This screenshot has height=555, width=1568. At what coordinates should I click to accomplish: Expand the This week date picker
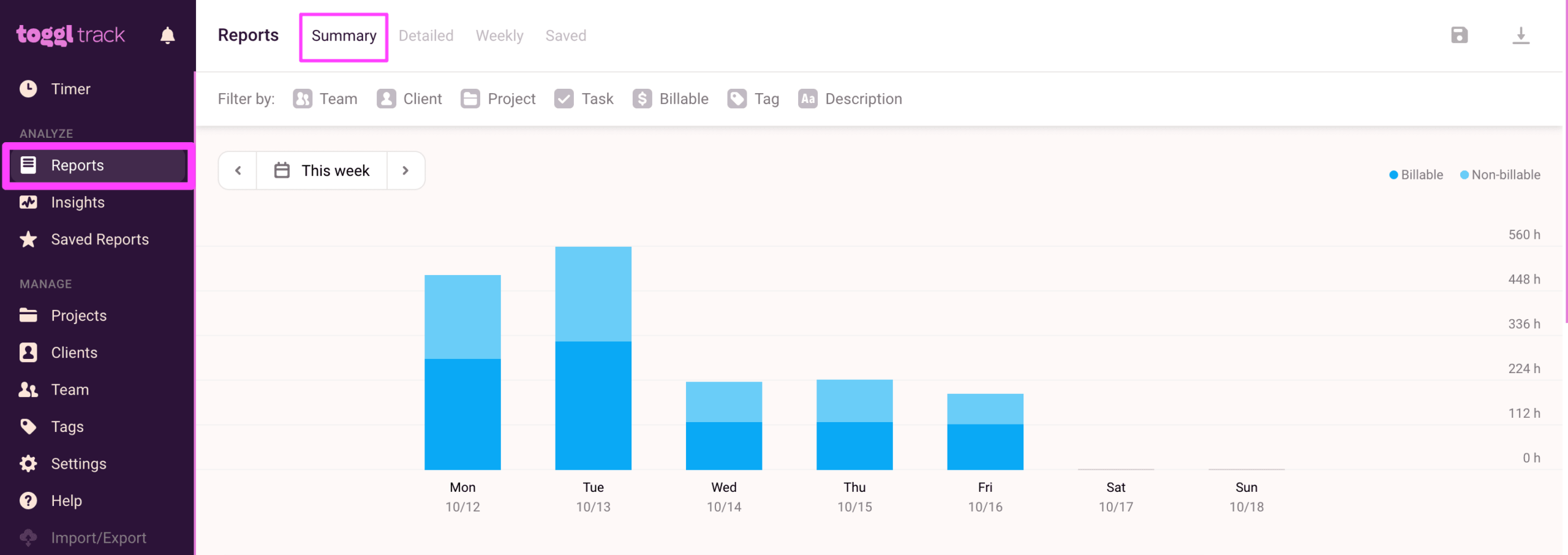(x=322, y=171)
